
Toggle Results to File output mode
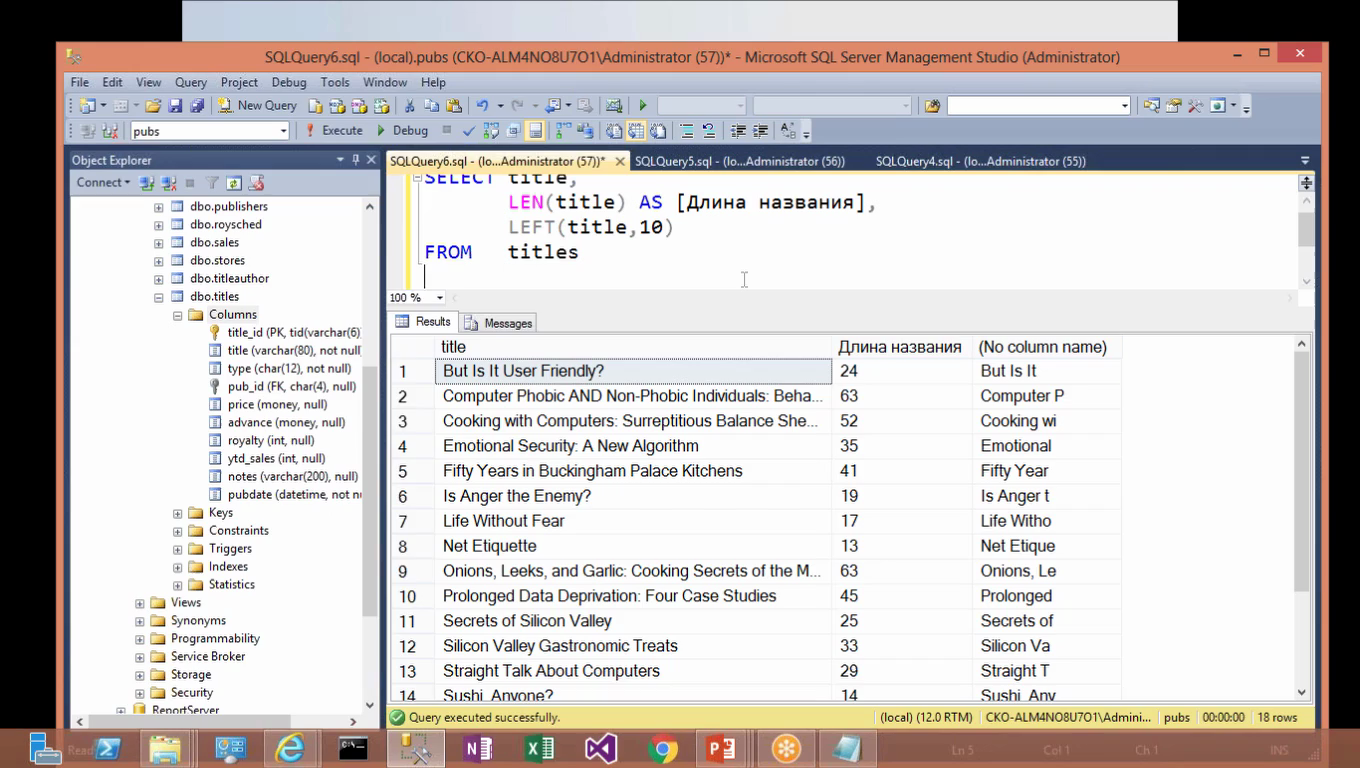[x=658, y=131]
